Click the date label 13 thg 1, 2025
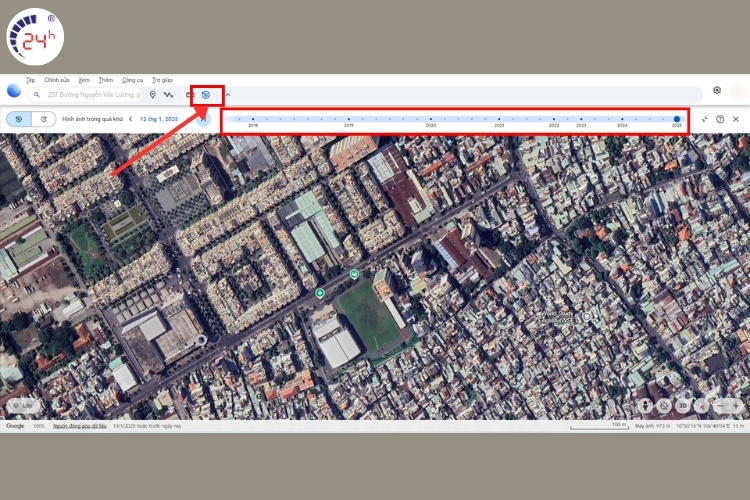The height and width of the screenshot is (500, 750). point(159,119)
